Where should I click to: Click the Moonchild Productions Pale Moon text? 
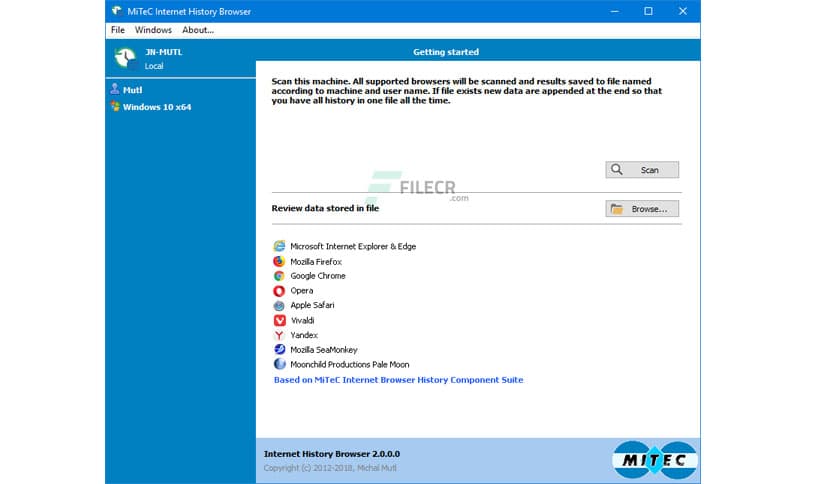(350, 364)
